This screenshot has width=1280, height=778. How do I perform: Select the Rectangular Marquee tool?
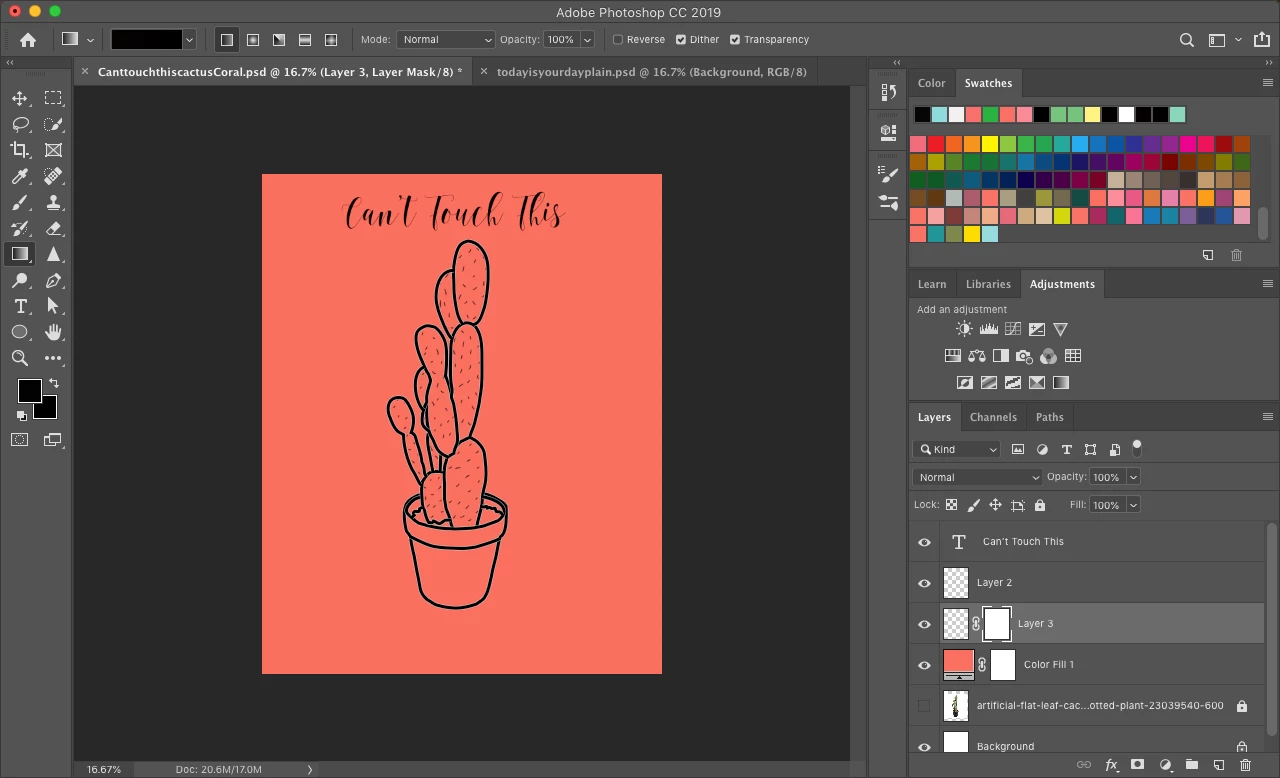pos(54,98)
